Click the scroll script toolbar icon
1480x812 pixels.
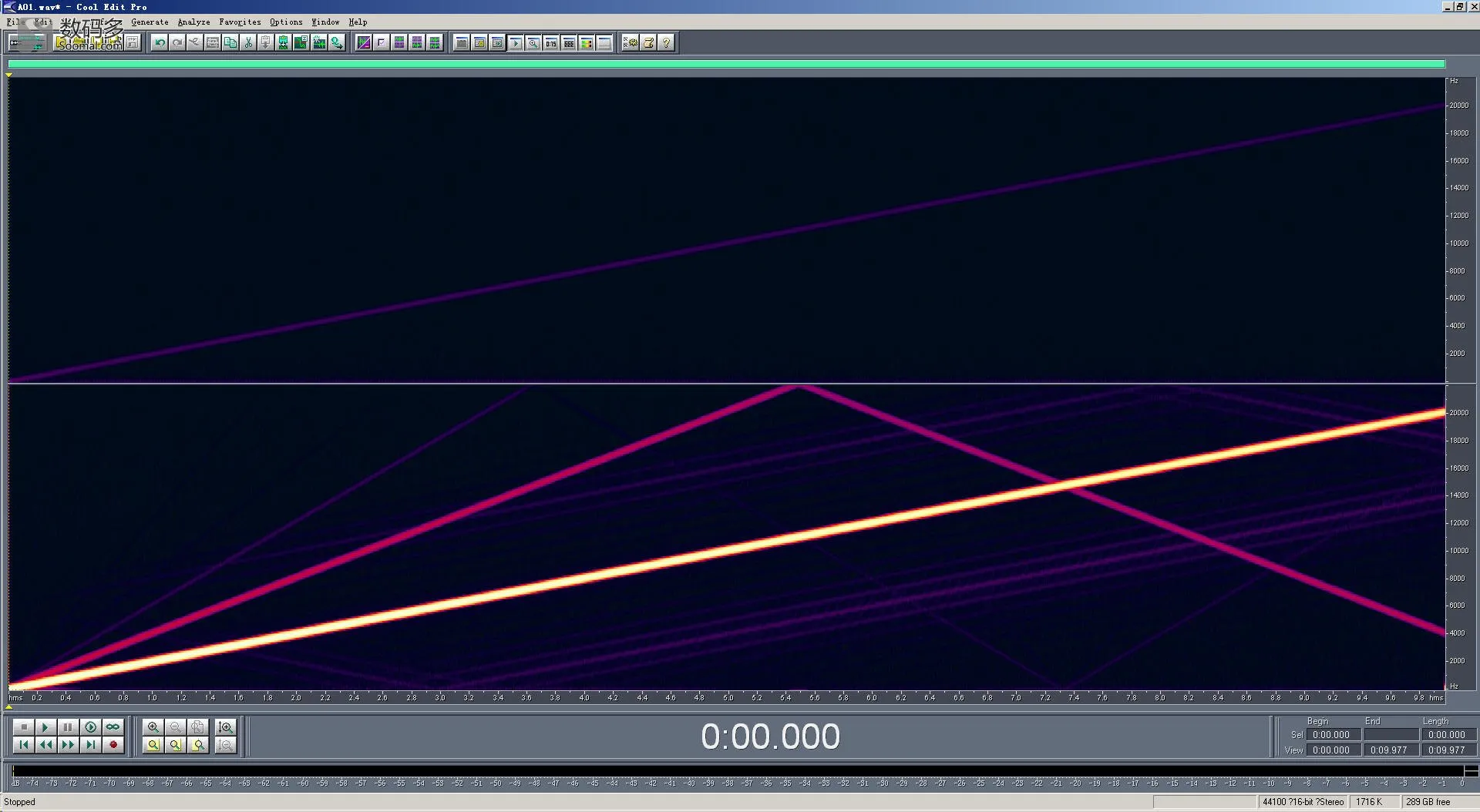pyautogui.click(x=648, y=43)
